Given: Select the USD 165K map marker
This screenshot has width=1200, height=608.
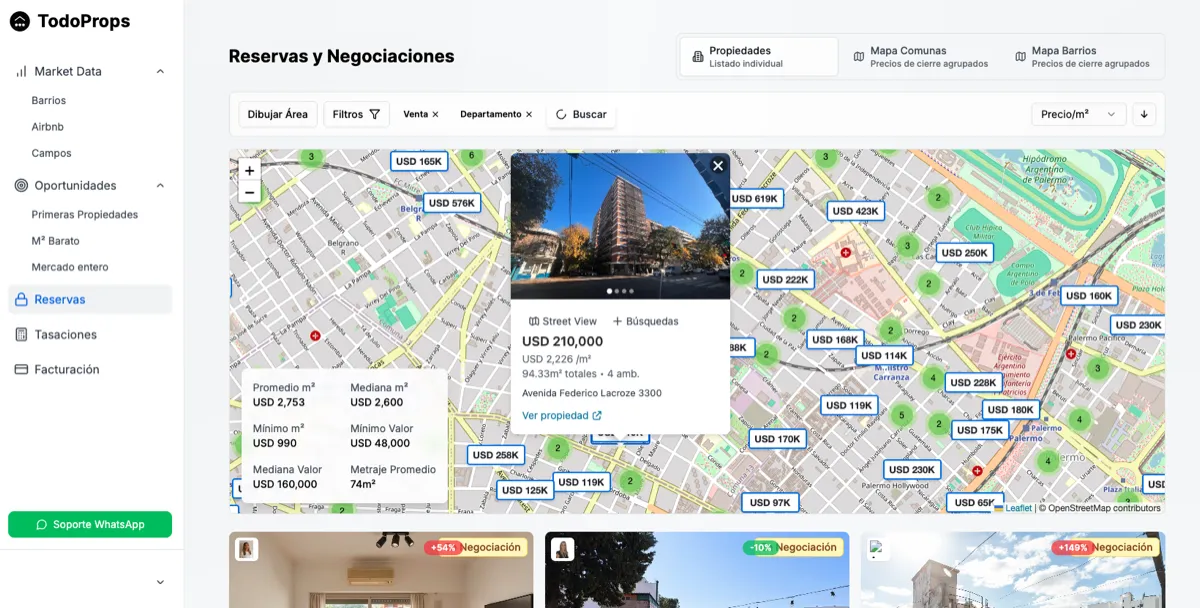Looking at the screenshot, I should tap(418, 161).
